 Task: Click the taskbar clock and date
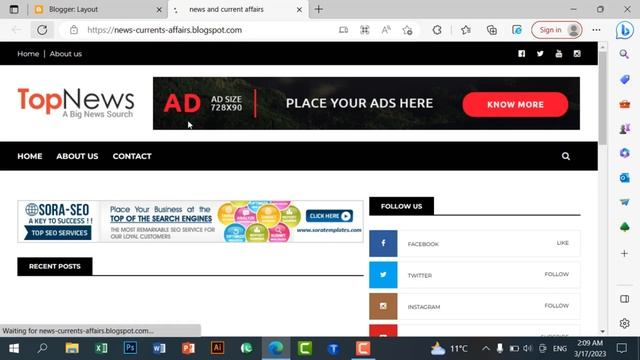pyautogui.click(x=590, y=348)
